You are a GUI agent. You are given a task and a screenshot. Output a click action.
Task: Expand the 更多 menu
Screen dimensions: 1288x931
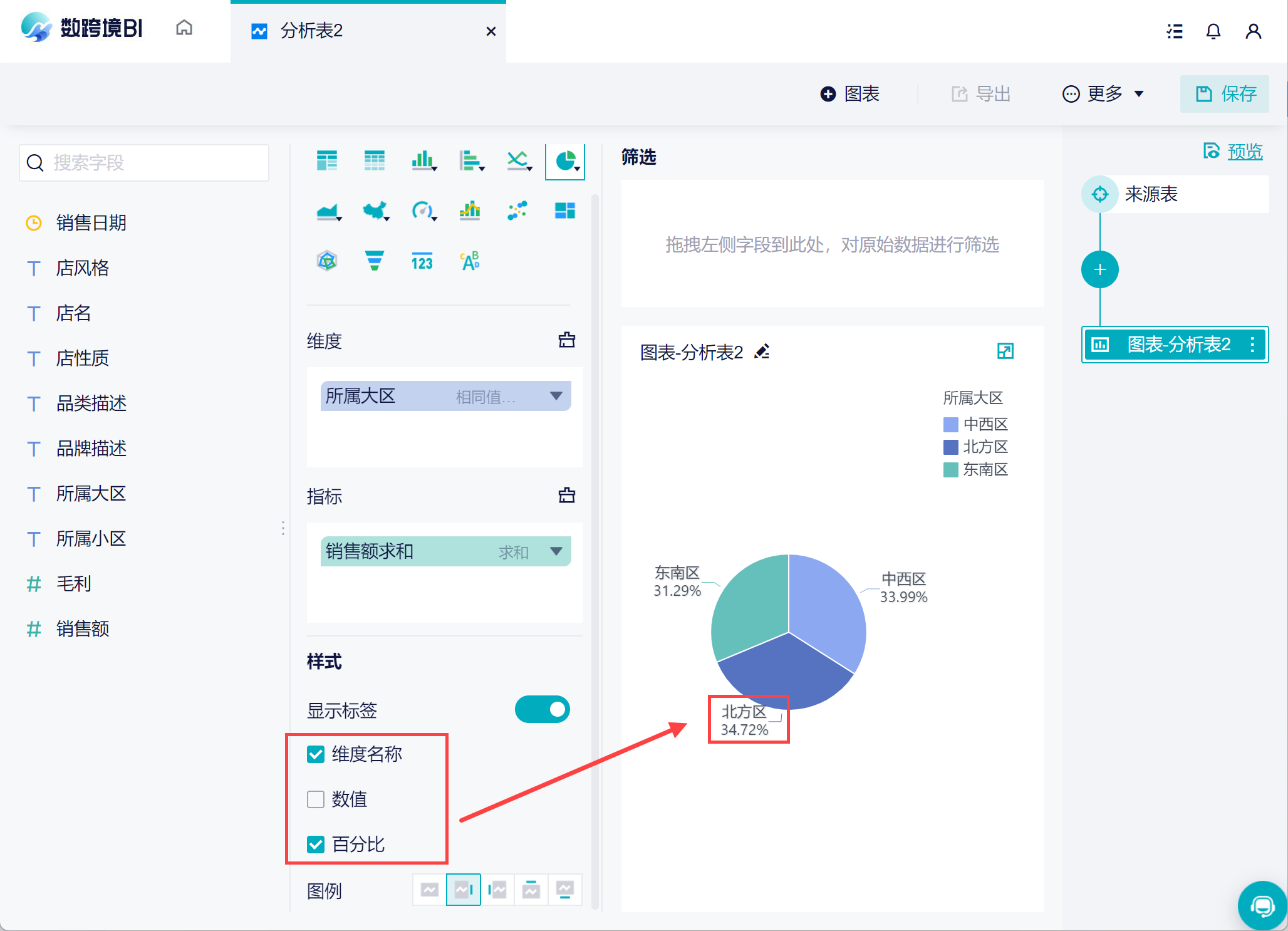pos(1103,94)
